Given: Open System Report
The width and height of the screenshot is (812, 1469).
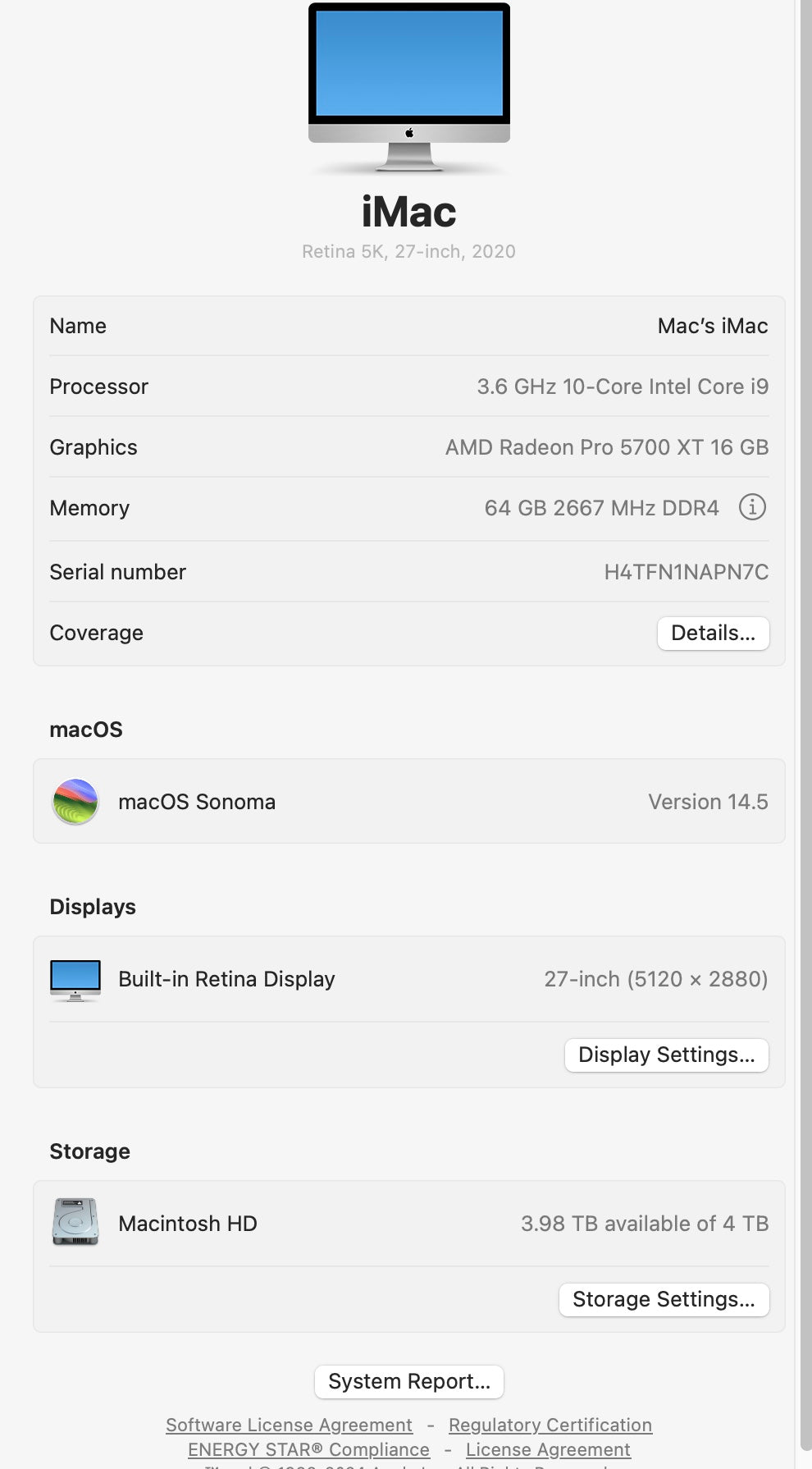Looking at the screenshot, I should click(408, 1381).
